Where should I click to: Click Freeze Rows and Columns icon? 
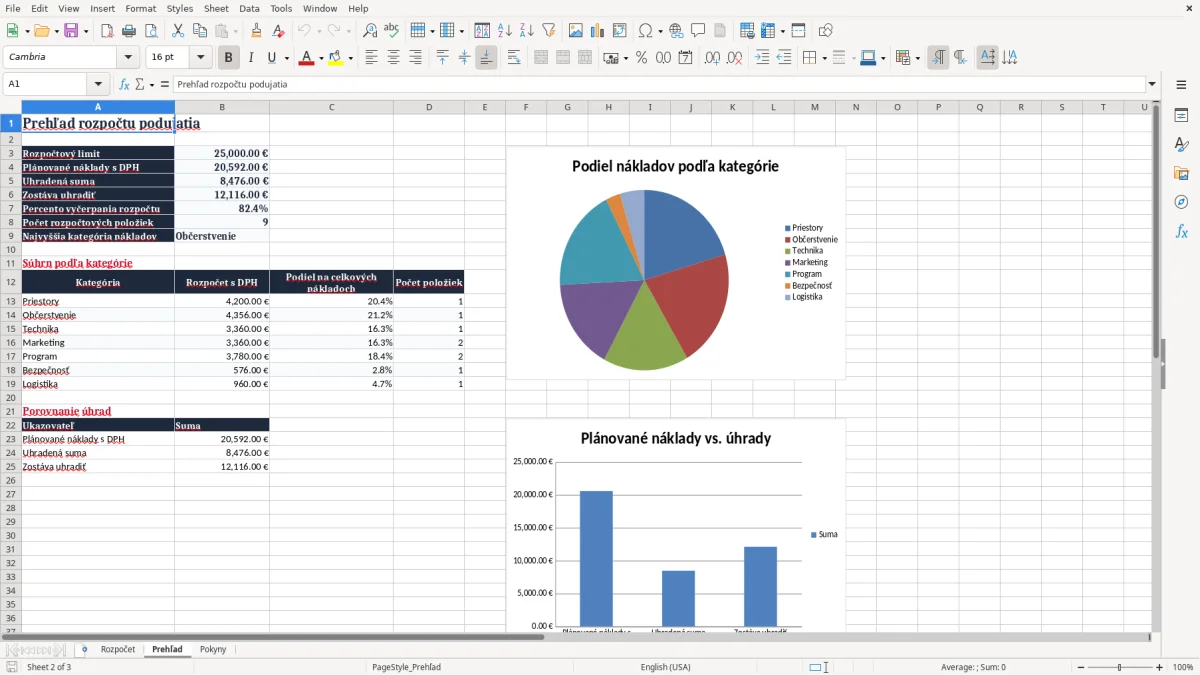pyautogui.click(x=767, y=31)
